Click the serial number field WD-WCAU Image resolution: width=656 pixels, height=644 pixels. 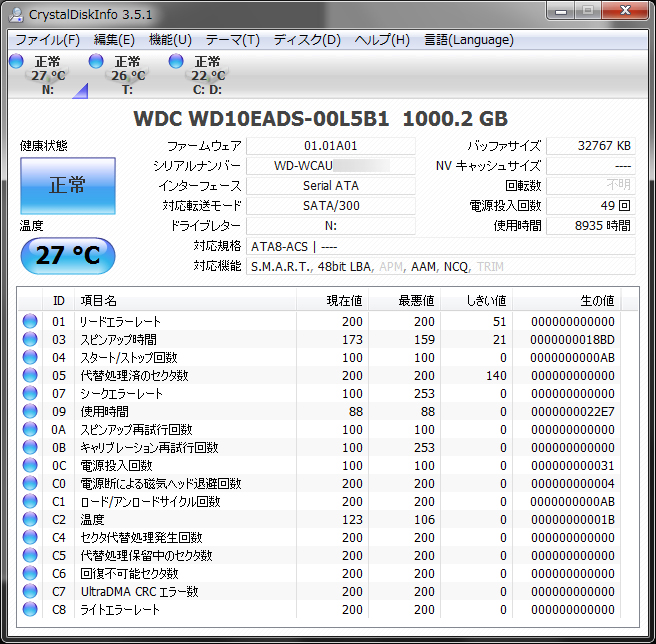[x=331, y=166]
